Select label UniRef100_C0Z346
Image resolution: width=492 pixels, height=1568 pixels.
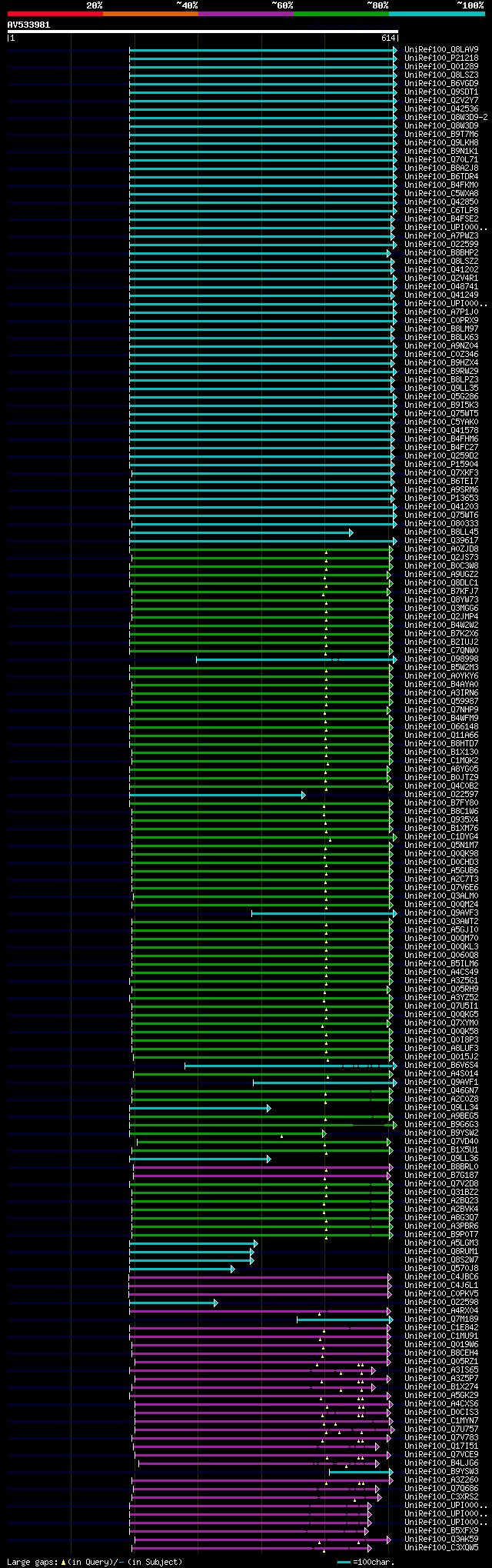[x=441, y=354]
